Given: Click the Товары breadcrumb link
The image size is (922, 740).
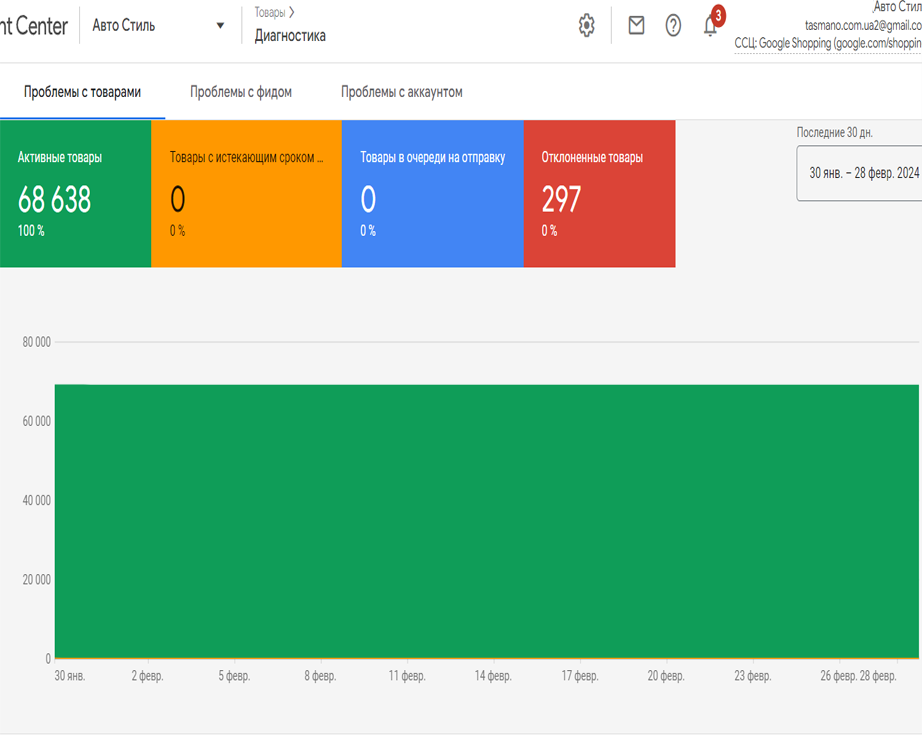Looking at the screenshot, I should point(269,12).
